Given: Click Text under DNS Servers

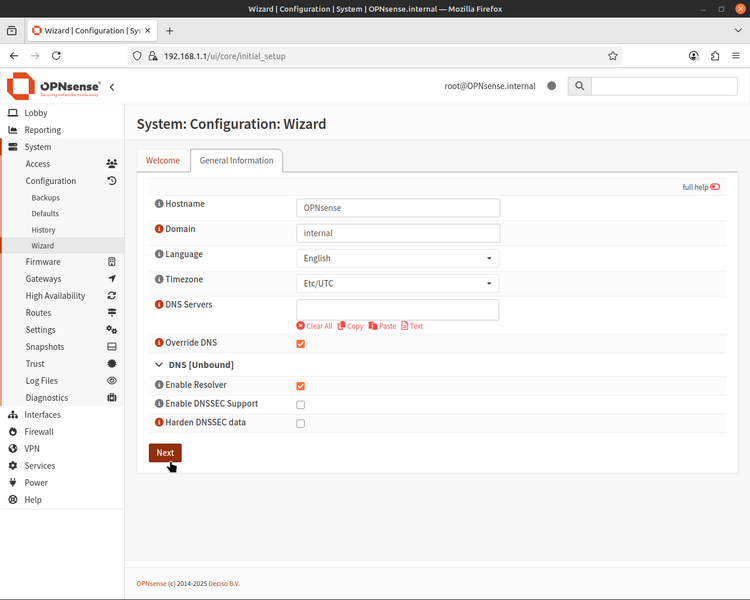Looking at the screenshot, I should click(x=412, y=326).
